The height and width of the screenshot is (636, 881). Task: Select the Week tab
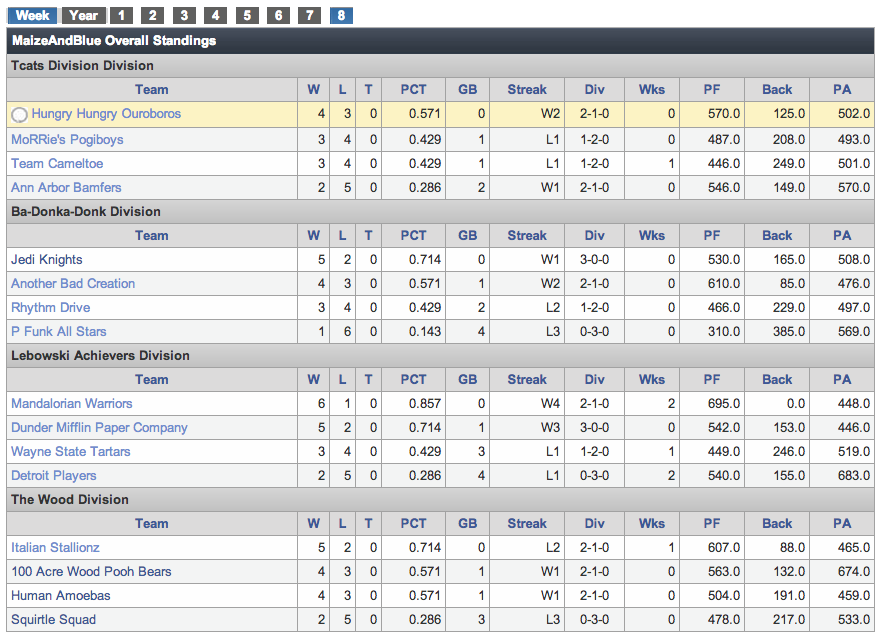pyautogui.click(x=33, y=15)
